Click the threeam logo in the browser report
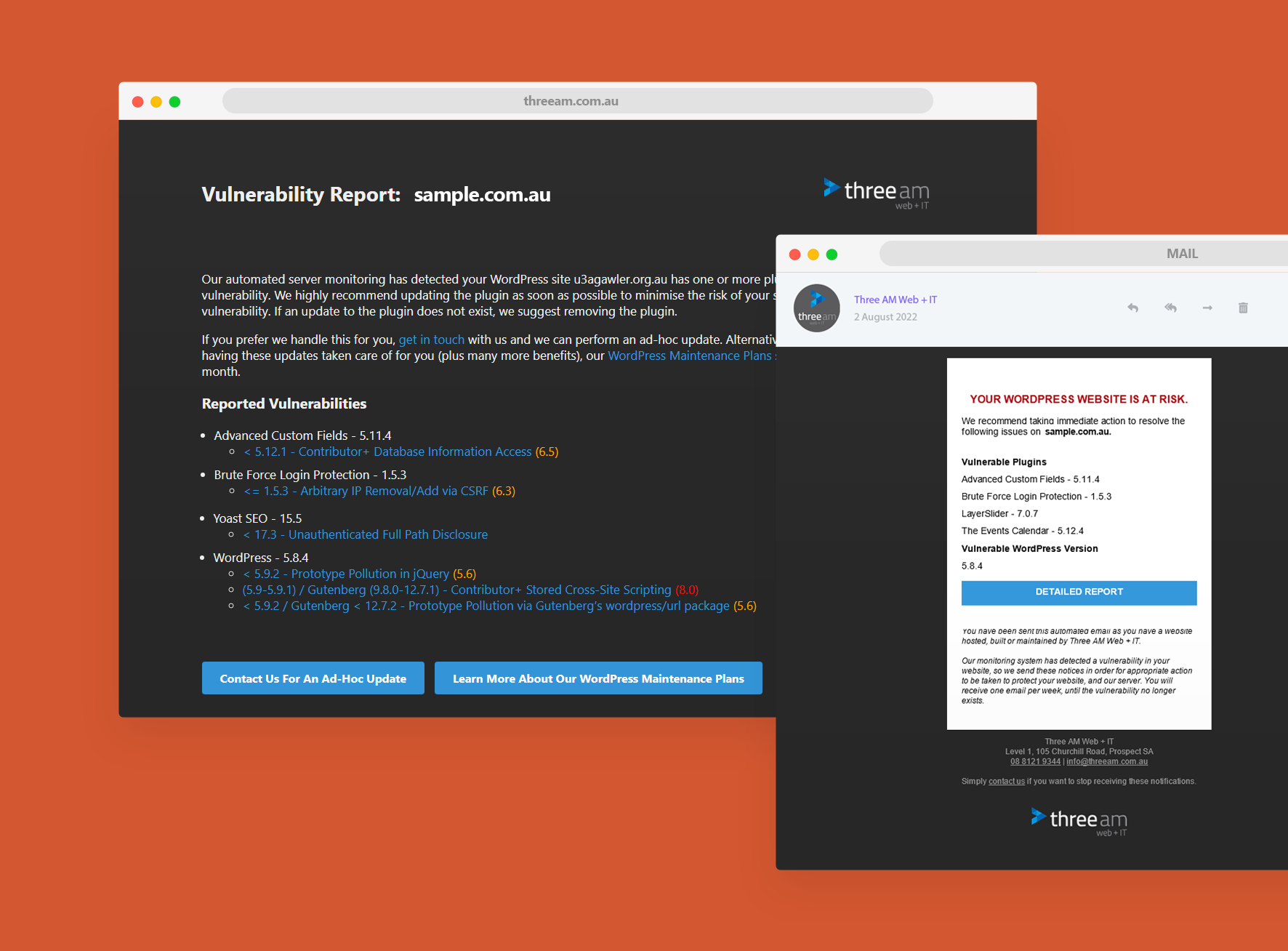The height and width of the screenshot is (951, 1288). click(876, 193)
